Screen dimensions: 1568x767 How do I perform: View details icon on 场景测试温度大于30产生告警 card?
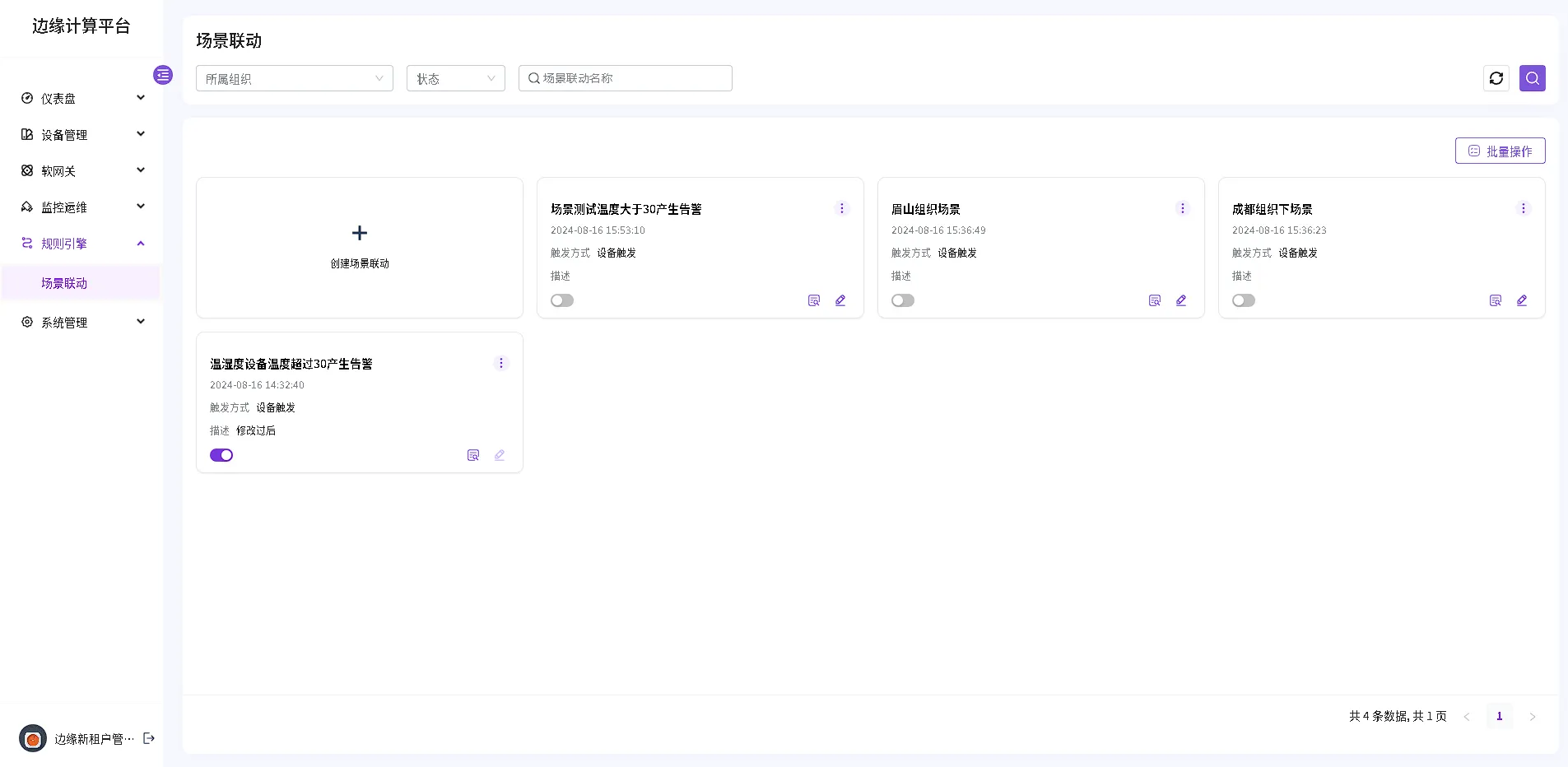coord(813,300)
